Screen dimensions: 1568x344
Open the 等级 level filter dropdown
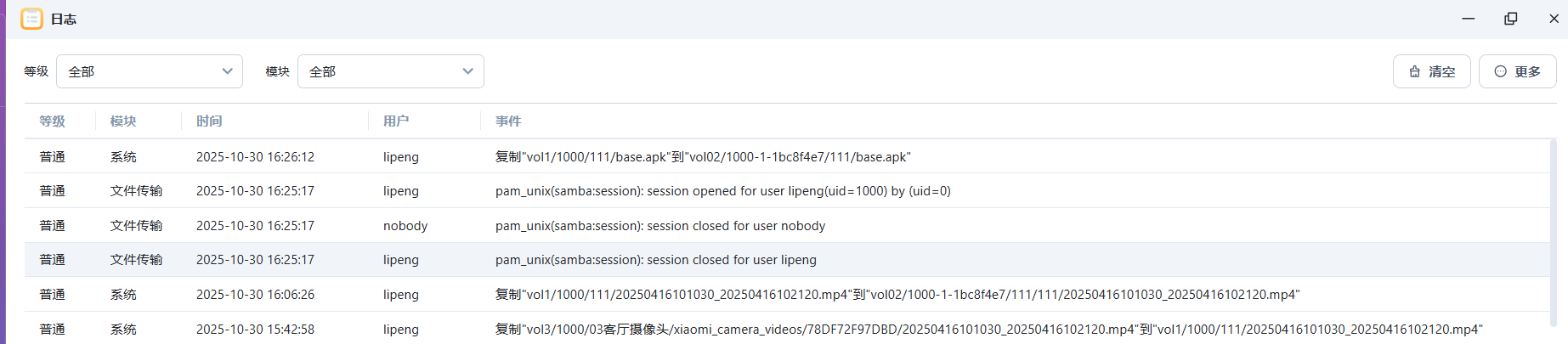click(x=149, y=71)
